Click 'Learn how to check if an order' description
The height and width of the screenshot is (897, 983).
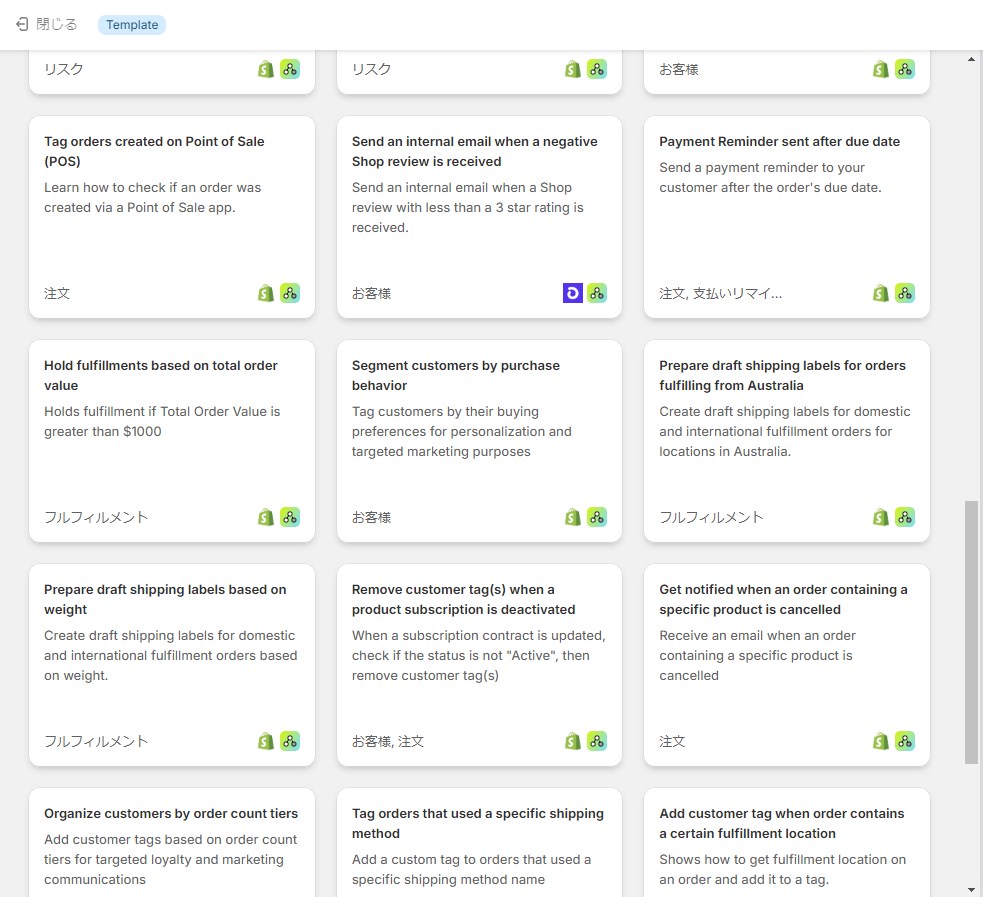pos(152,197)
